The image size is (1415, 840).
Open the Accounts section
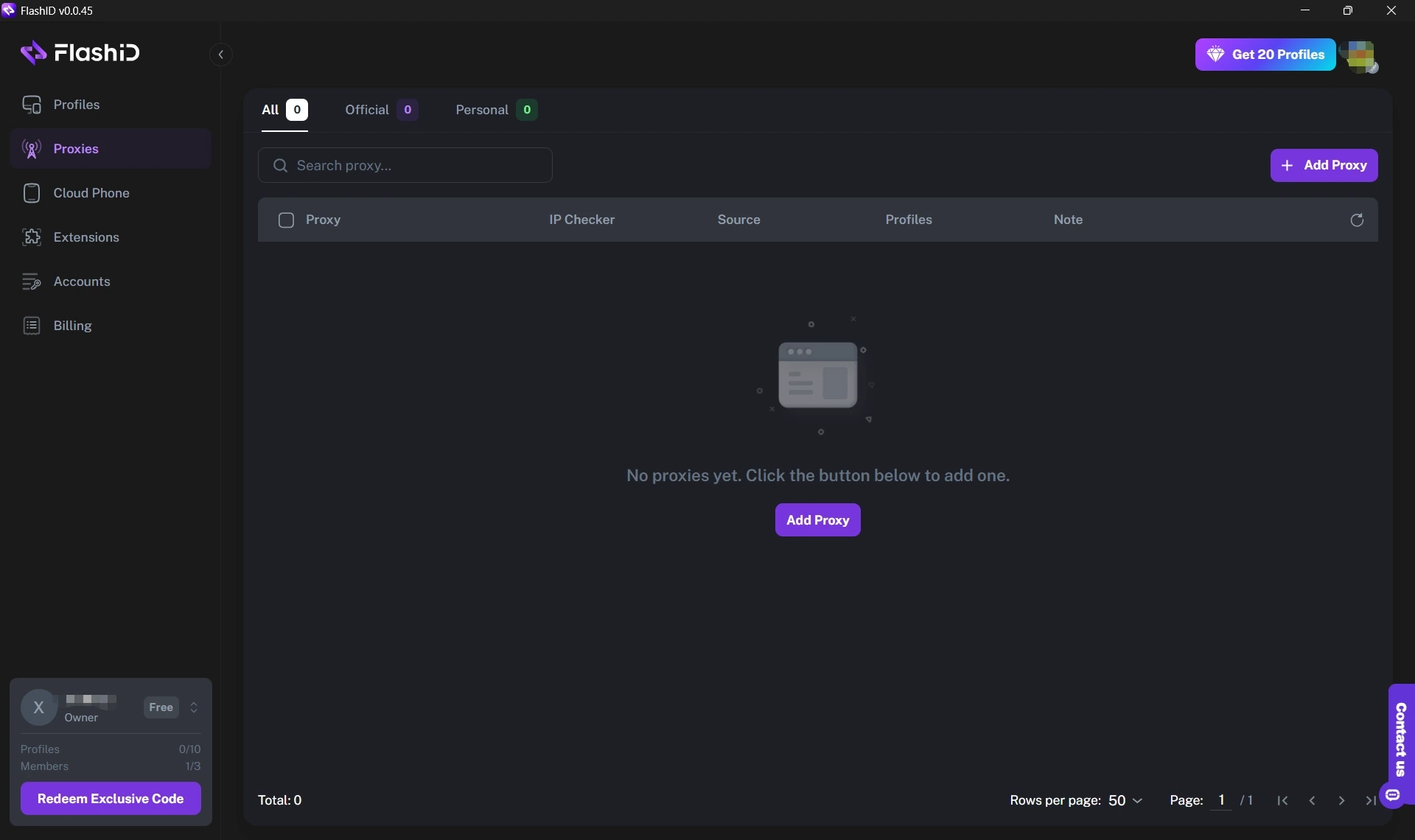pos(83,281)
